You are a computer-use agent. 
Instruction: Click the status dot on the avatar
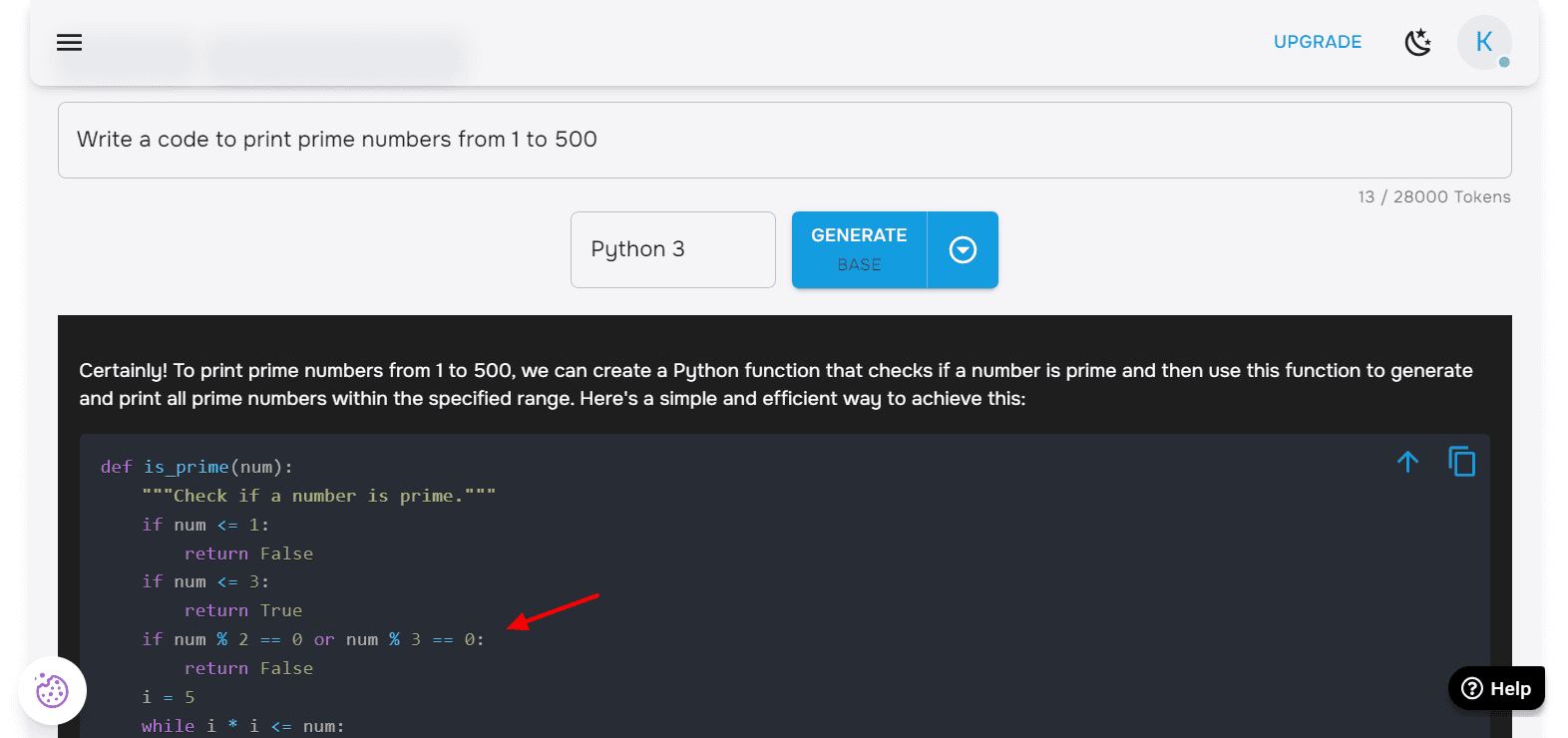pyautogui.click(x=1504, y=62)
